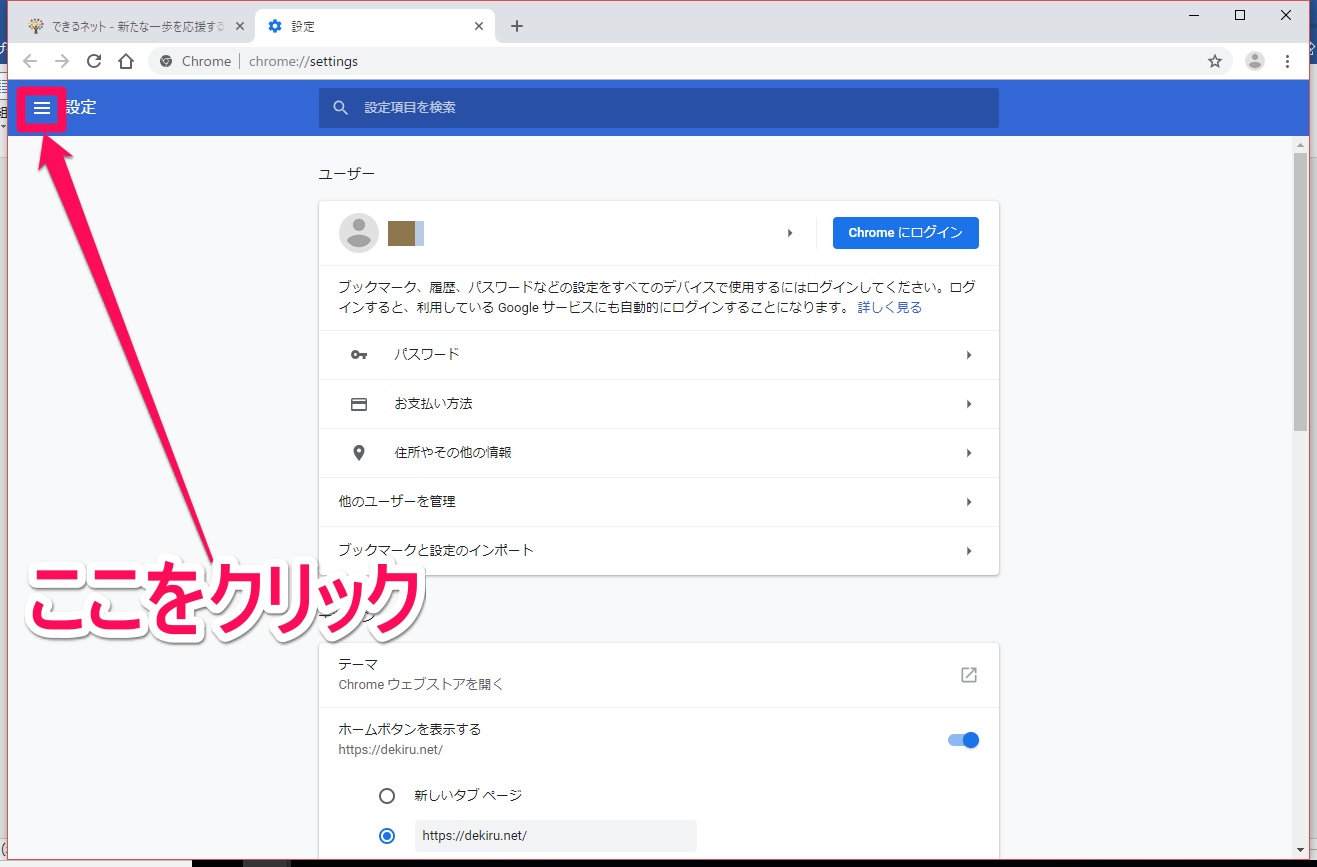Switch to the できるネット tab
1317x867 pixels.
click(134, 26)
